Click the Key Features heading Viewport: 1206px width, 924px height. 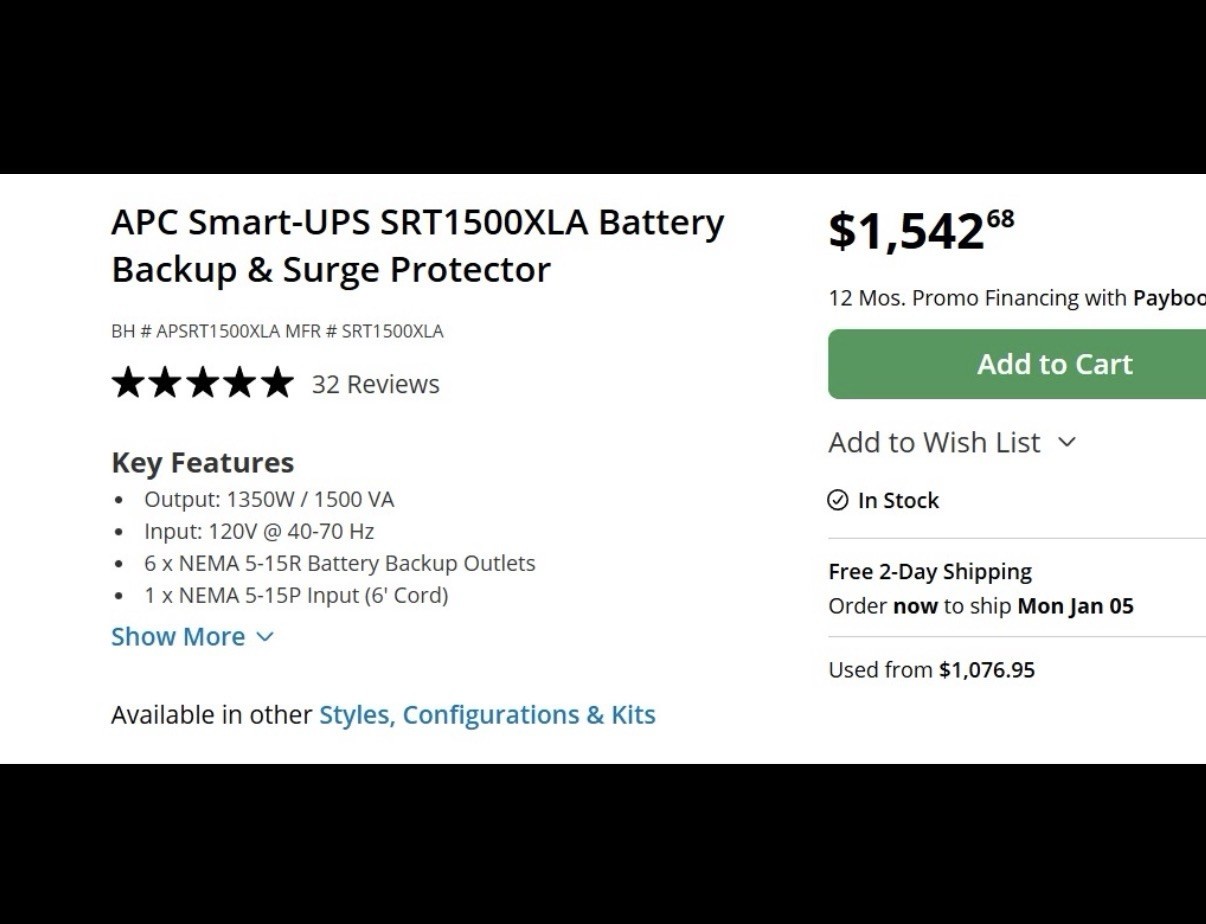click(x=202, y=463)
